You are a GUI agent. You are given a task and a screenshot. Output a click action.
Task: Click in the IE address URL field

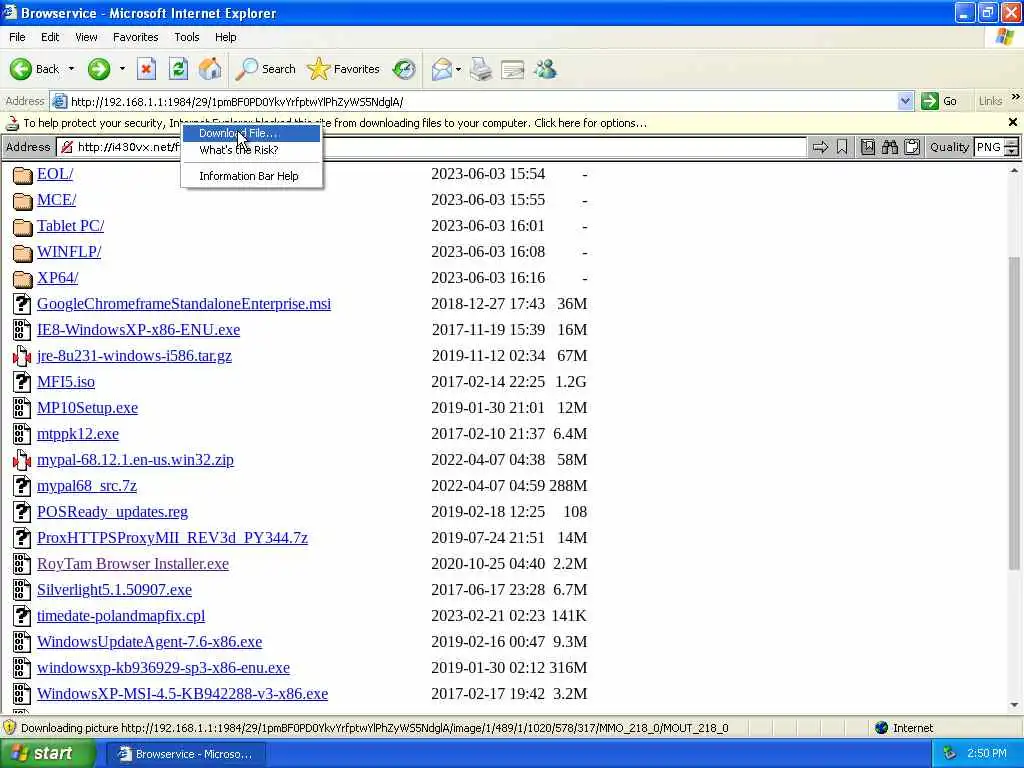tap(483, 102)
